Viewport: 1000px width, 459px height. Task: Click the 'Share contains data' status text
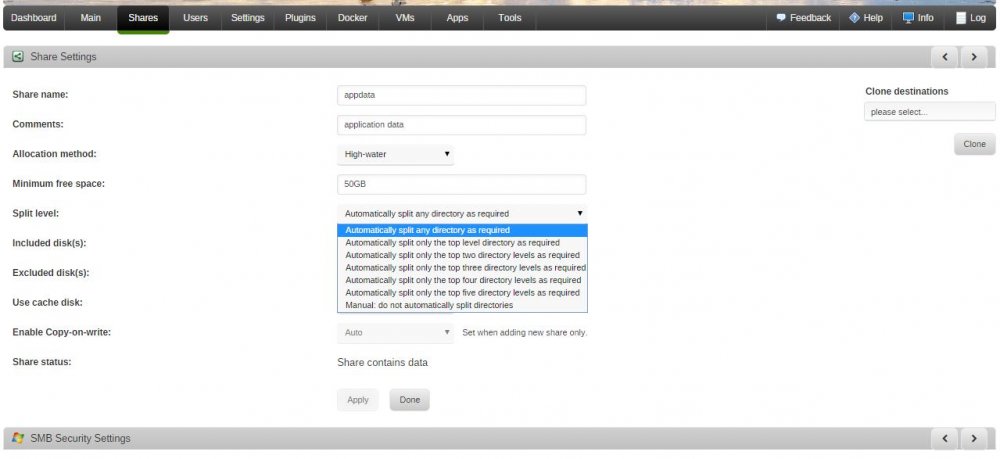pos(382,363)
